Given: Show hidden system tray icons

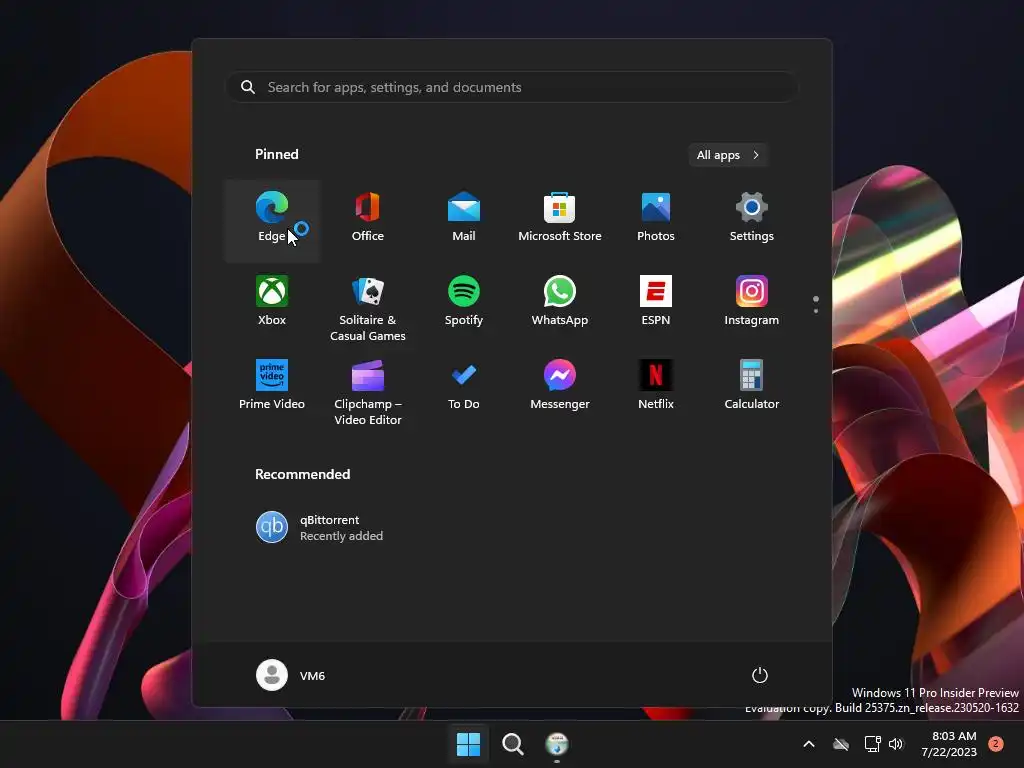Looking at the screenshot, I should [x=808, y=744].
